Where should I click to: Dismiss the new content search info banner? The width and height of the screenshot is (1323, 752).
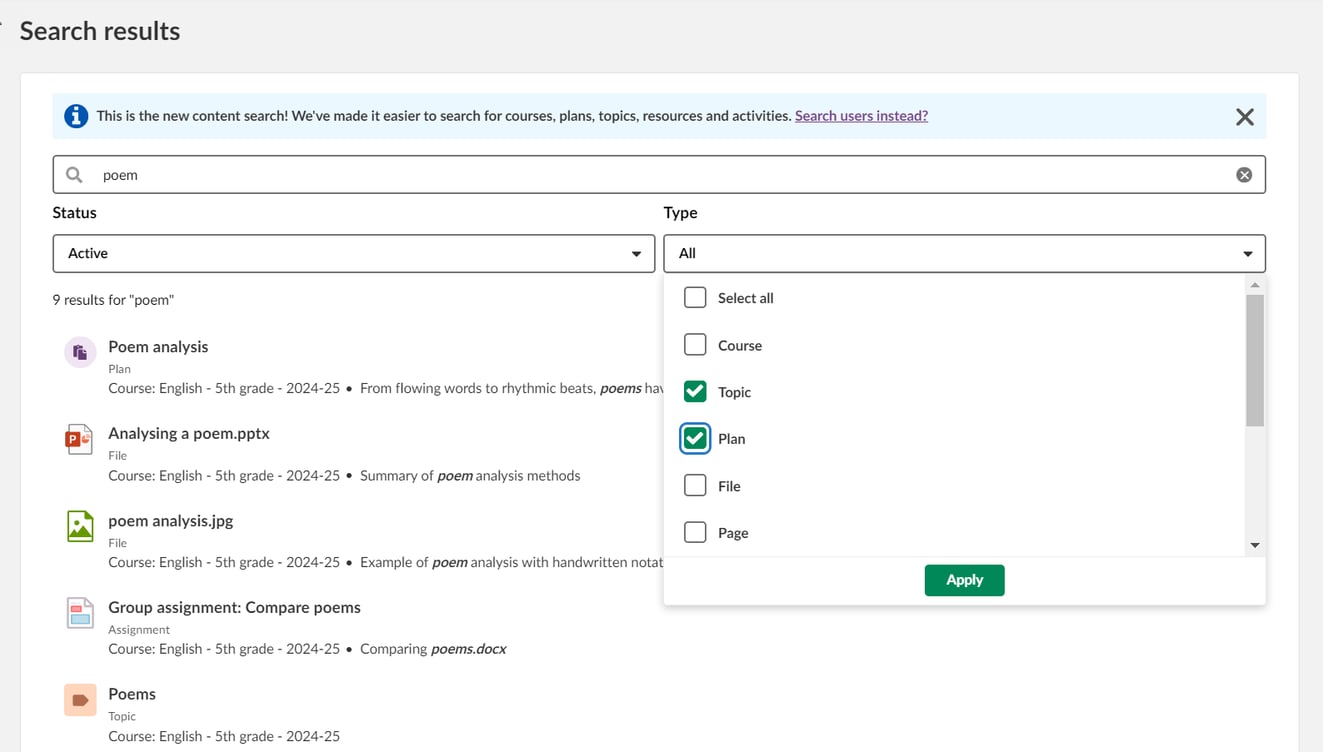pos(1244,117)
